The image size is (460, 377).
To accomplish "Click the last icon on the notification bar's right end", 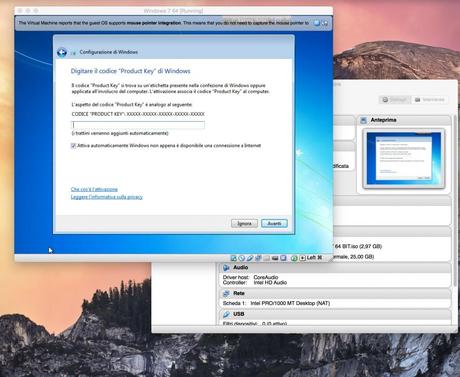I will point(325,23).
